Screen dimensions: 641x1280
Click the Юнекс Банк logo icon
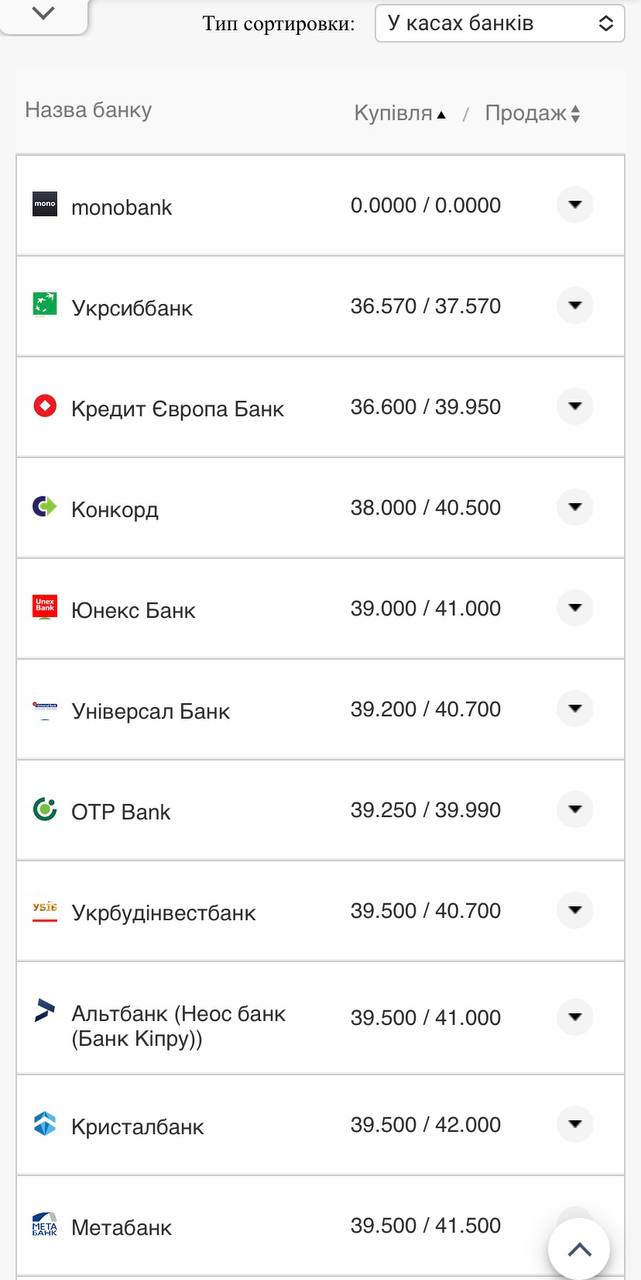[45, 607]
